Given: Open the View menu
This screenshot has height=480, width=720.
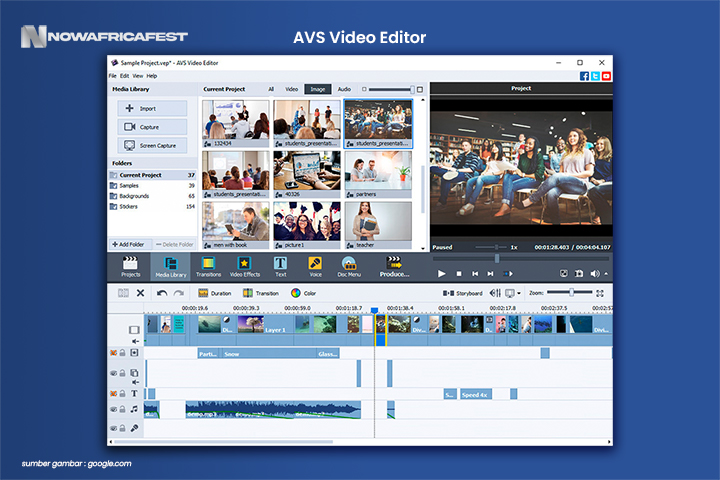Looking at the screenshot, I should tap(138, 76).
